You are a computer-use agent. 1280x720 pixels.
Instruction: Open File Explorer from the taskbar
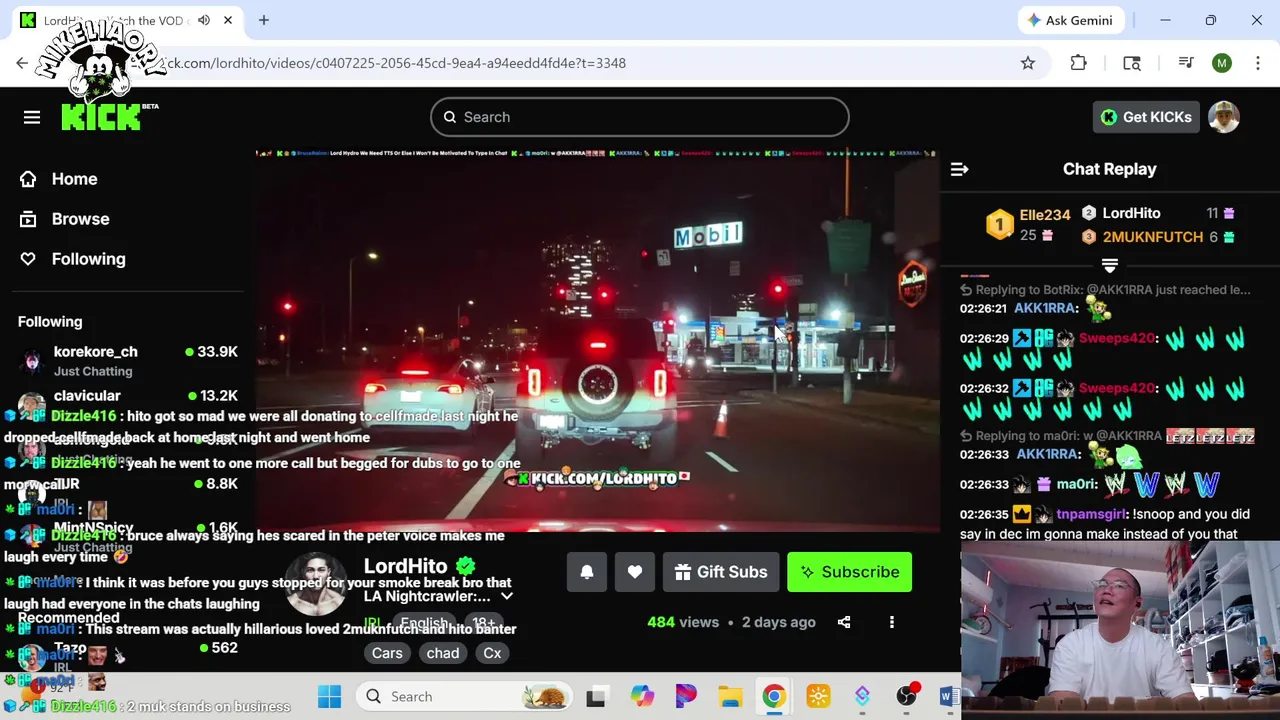(730, 696)
